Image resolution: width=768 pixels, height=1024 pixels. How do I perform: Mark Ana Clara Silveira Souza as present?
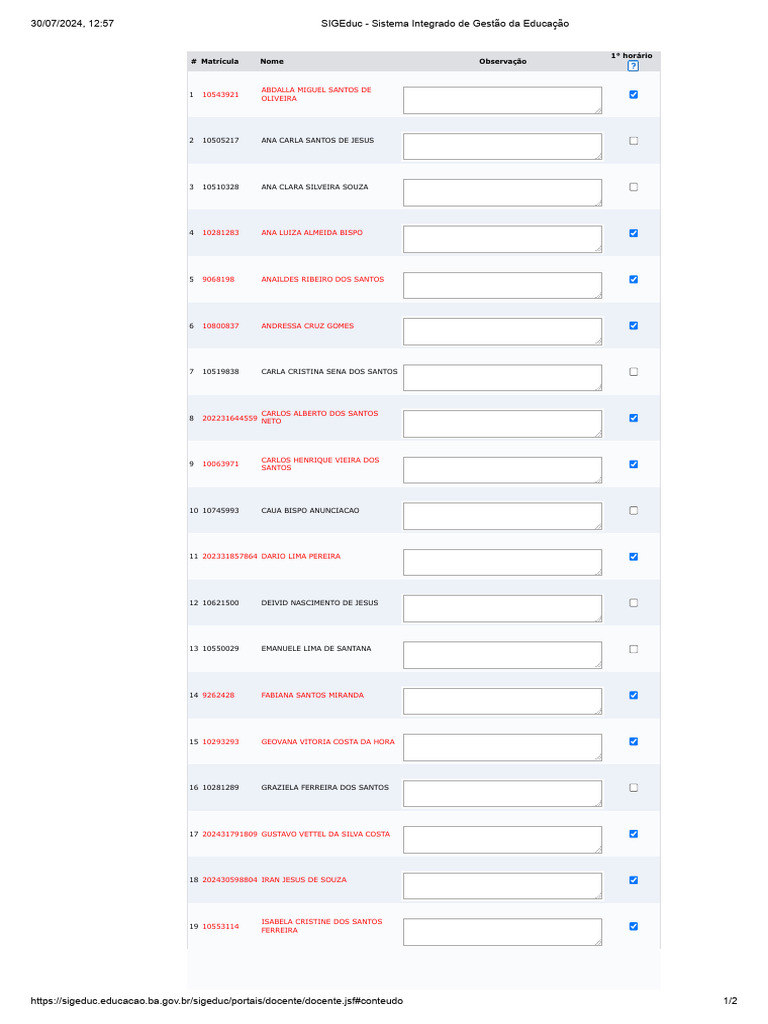click(x=633, y=187)
